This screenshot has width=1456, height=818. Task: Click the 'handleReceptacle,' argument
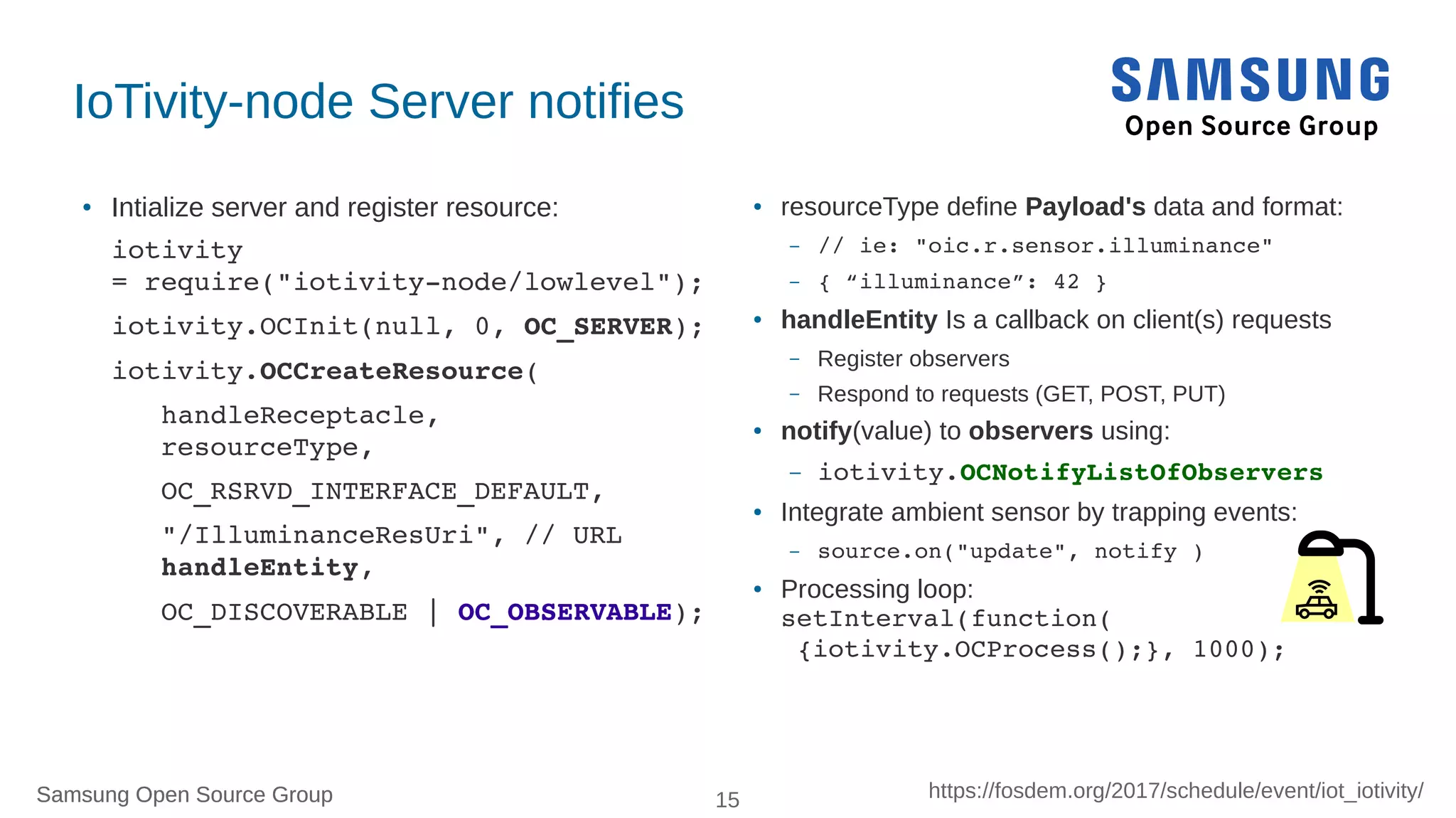point(300,415)
